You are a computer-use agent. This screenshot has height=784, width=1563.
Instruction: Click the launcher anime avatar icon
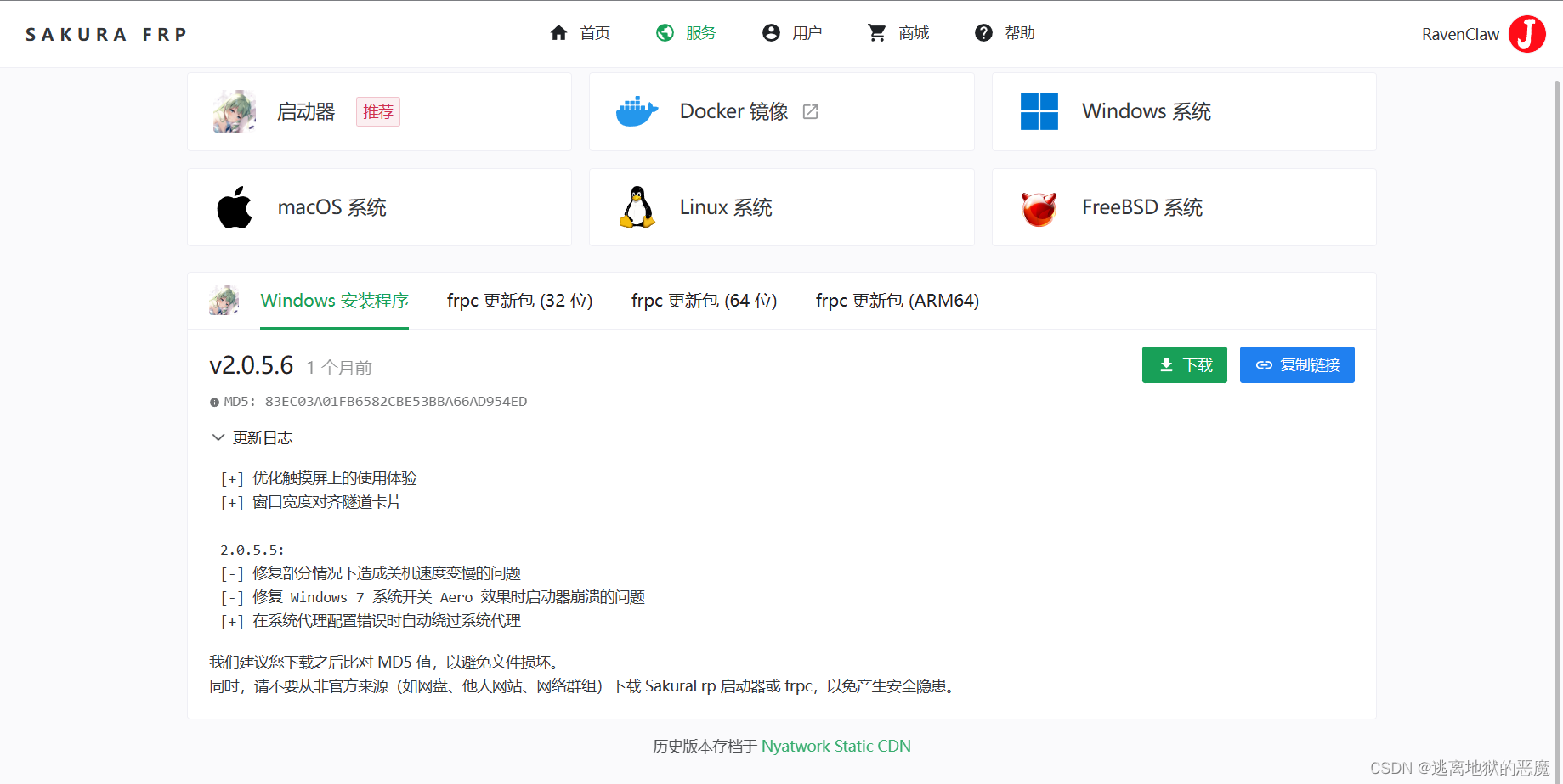[x=235, y=111]
